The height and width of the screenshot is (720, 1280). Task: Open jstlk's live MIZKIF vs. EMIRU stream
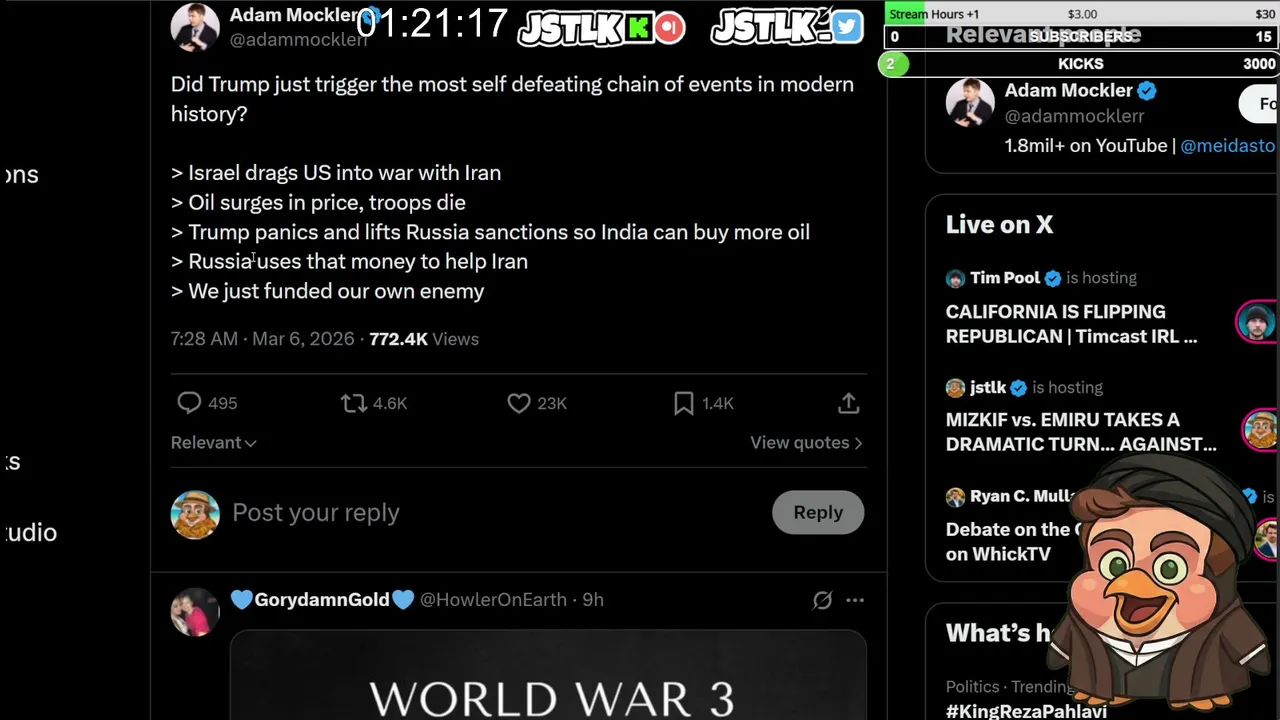(1081, 432)
